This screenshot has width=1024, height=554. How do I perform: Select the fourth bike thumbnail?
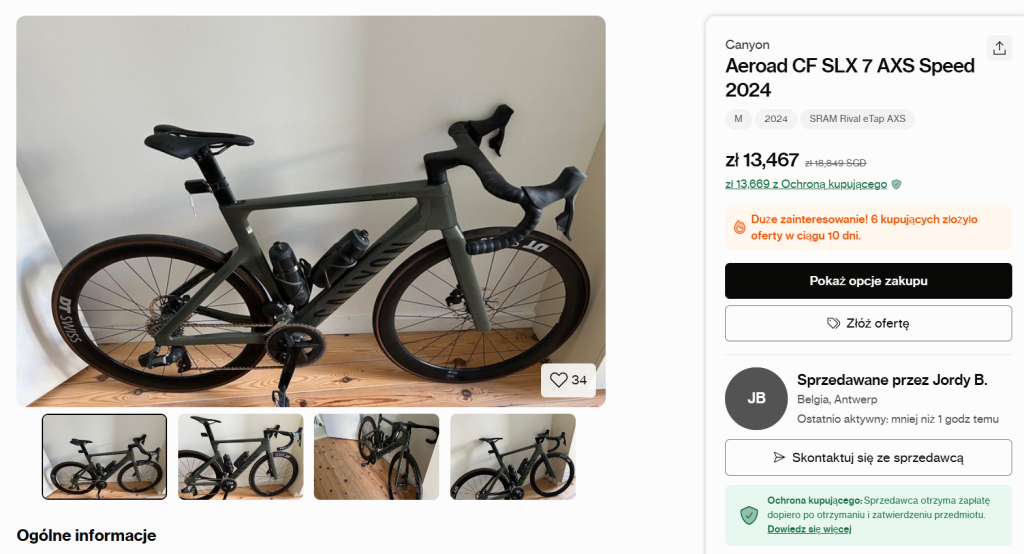512,456
